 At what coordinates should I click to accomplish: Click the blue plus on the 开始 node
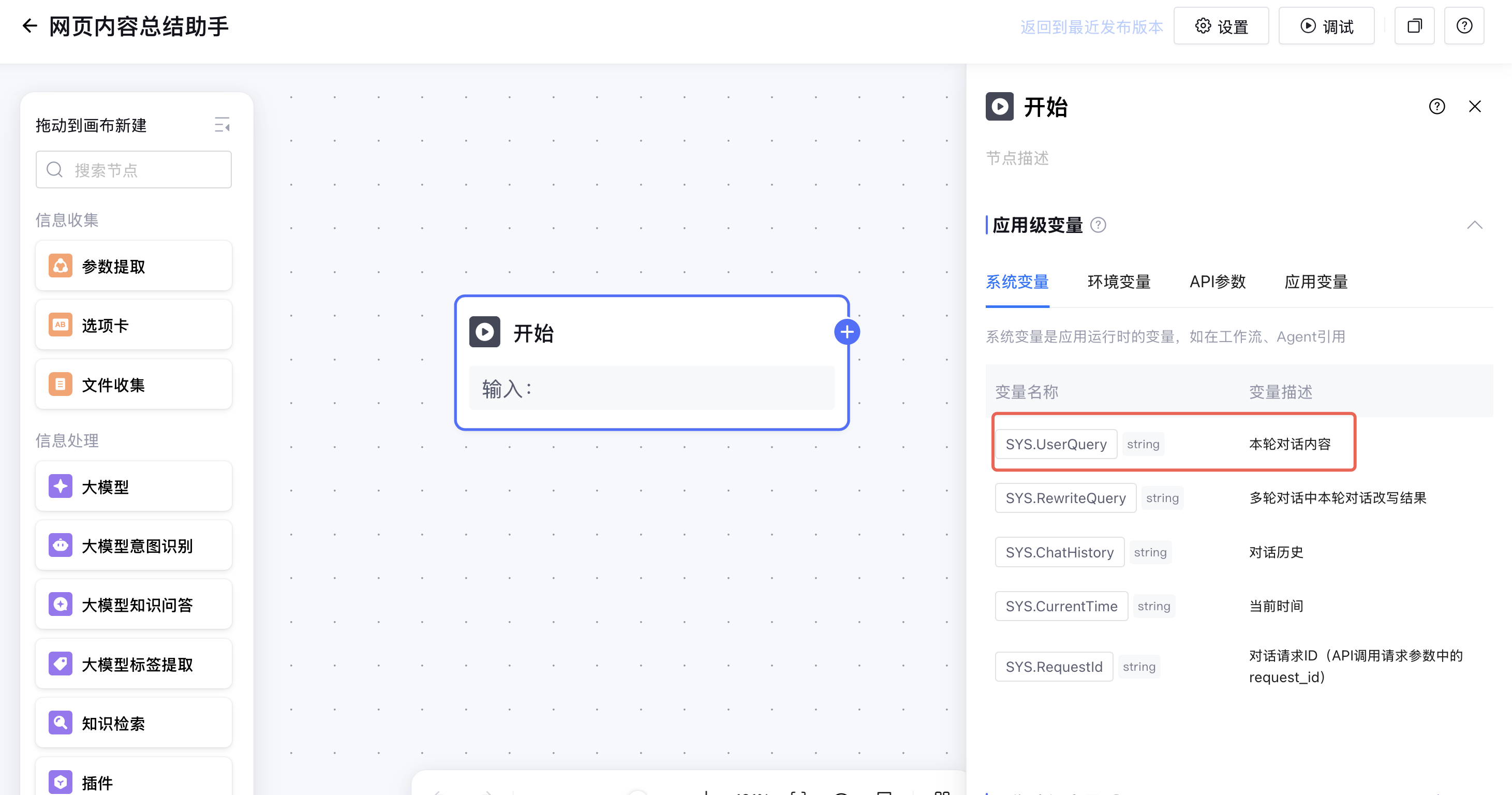coord(847,332)
